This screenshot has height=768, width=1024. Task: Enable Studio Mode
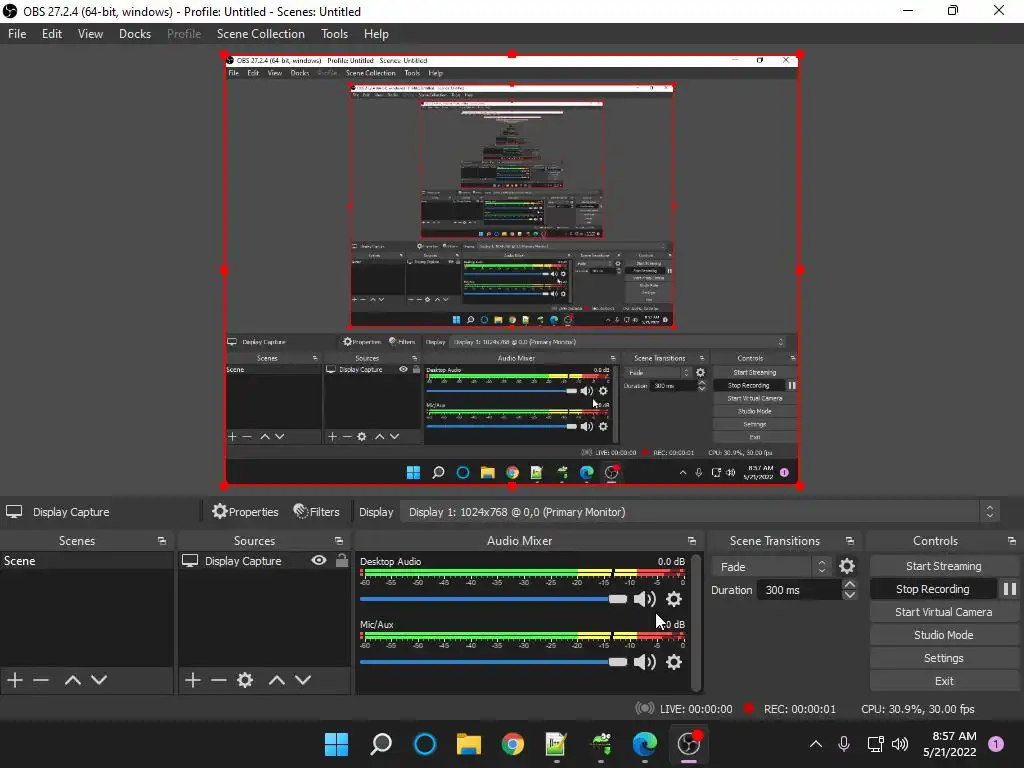tap(944, 635)
